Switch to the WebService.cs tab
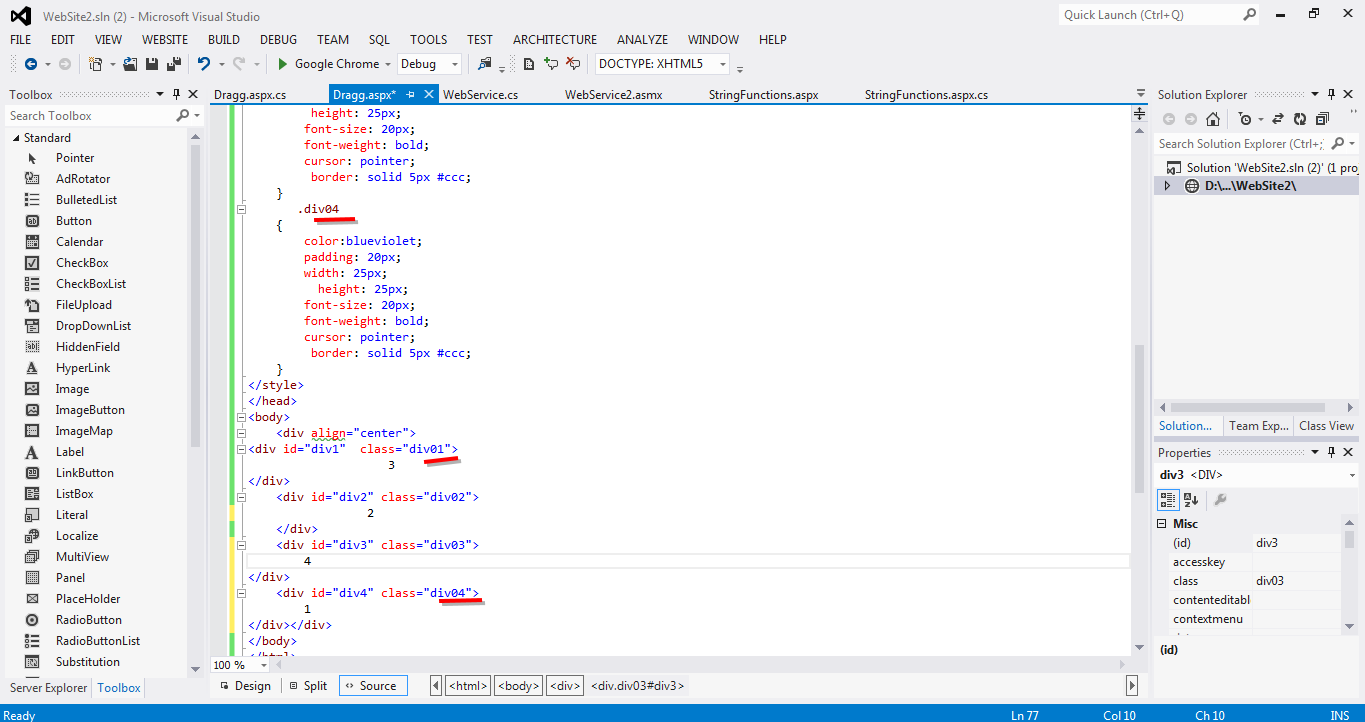The image size is (1365, 722). tap(482, 93)
